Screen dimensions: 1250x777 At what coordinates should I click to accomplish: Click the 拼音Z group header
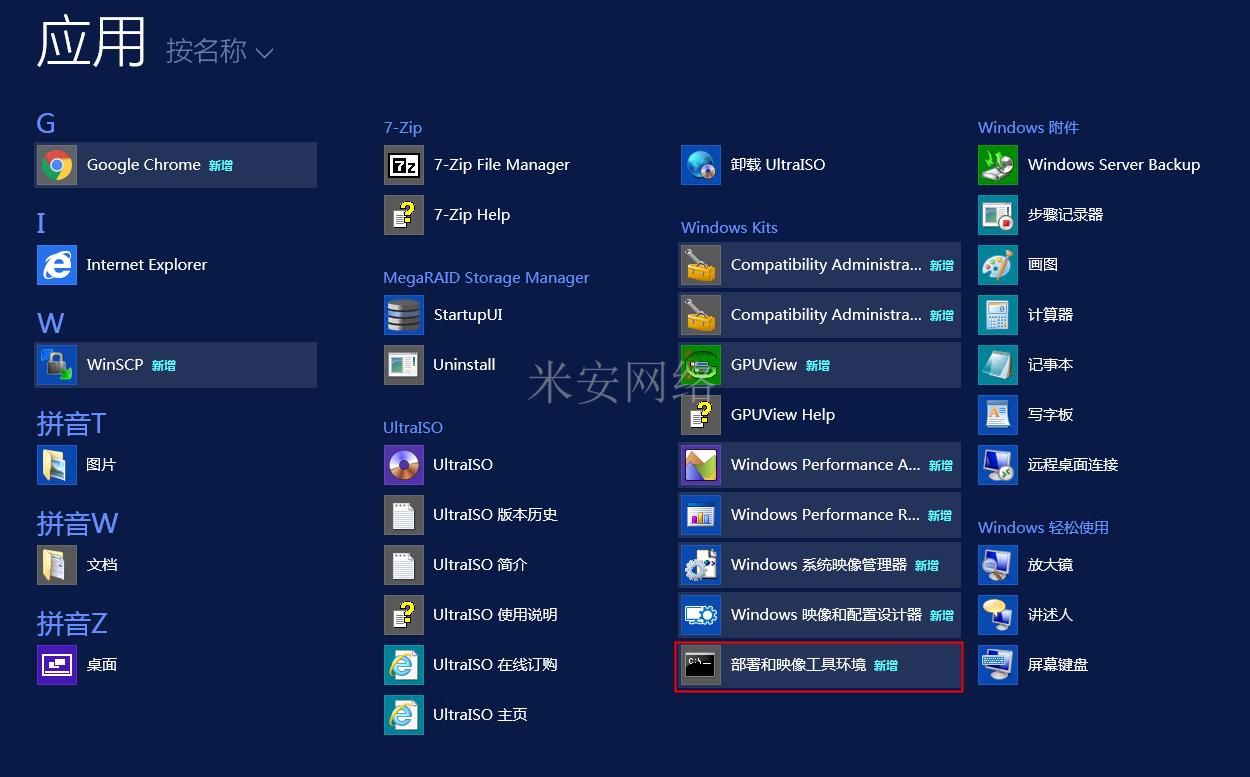[71, 624]
